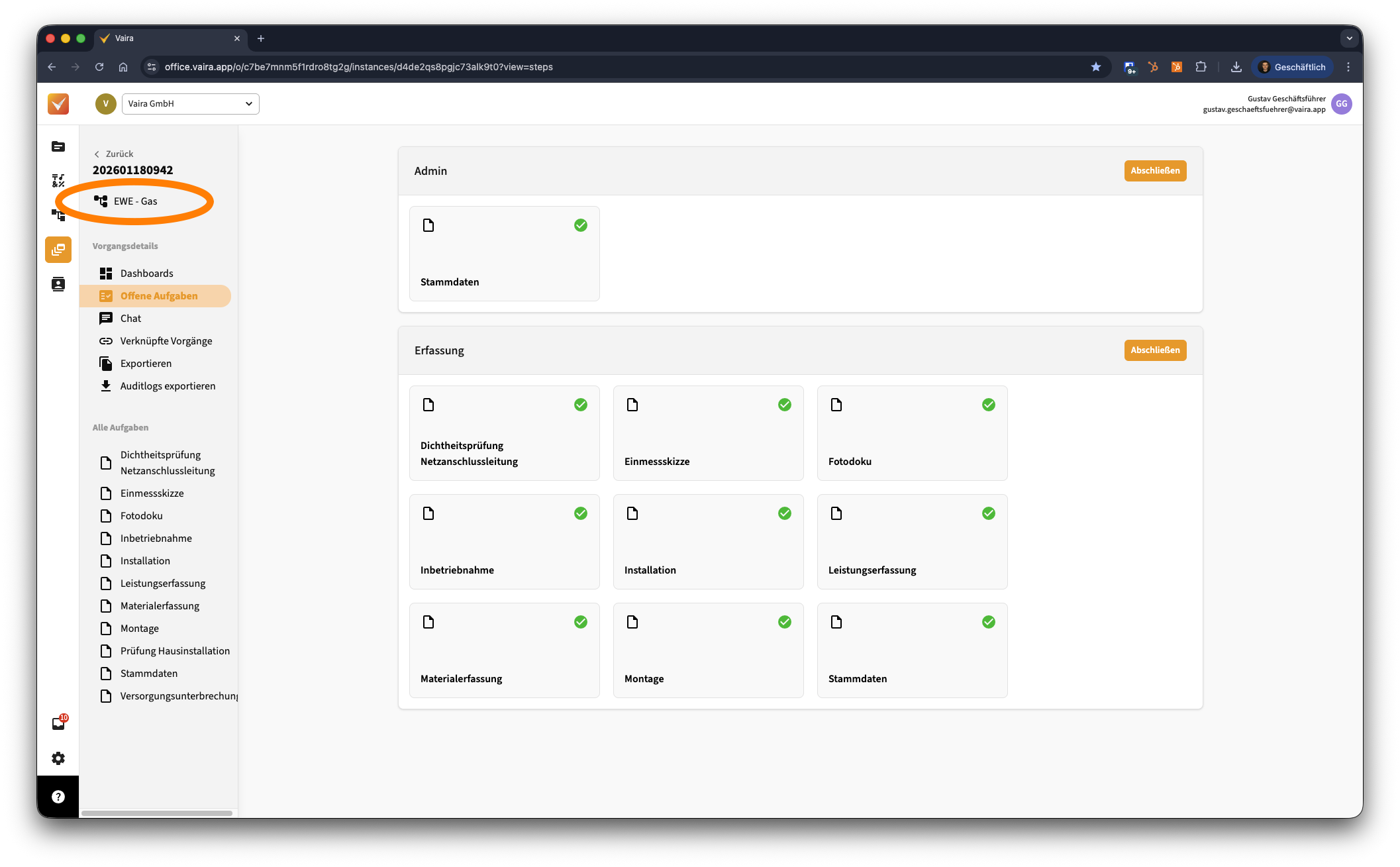This screenshot has height=867, width=1400.
Task: Click the GG user avatar
Action: (x=1341, y=104)
